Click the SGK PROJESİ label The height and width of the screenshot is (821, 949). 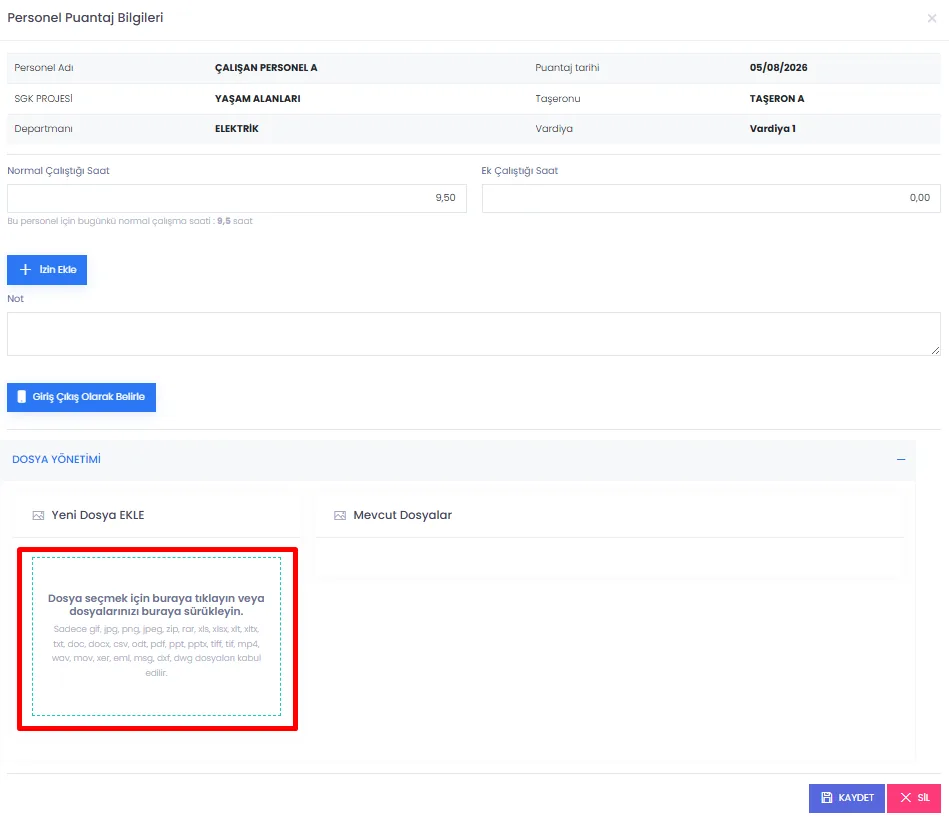pos(44,99)
